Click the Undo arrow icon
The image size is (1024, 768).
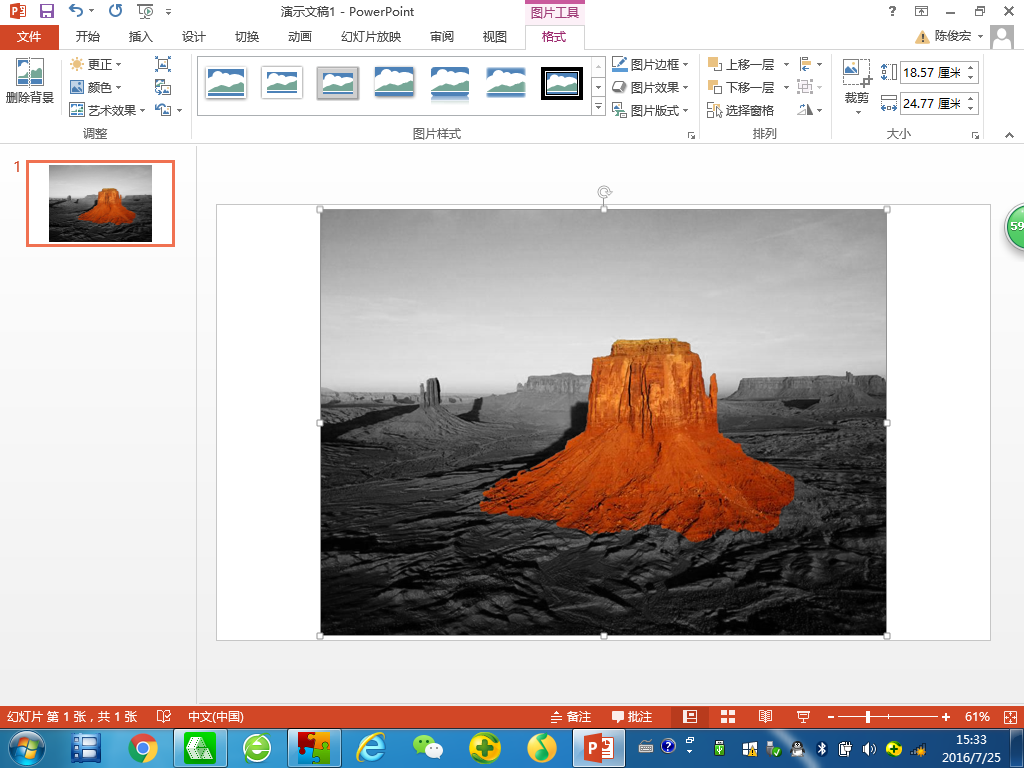[x=76, y=12]
